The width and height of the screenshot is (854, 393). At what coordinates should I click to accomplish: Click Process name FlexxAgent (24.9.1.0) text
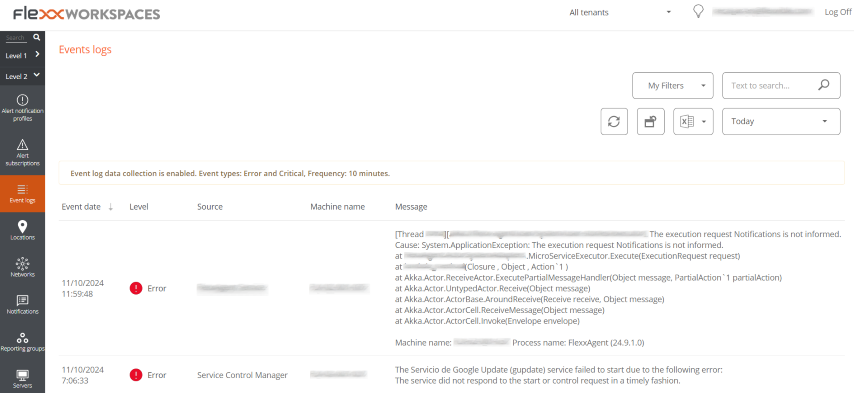579,343
